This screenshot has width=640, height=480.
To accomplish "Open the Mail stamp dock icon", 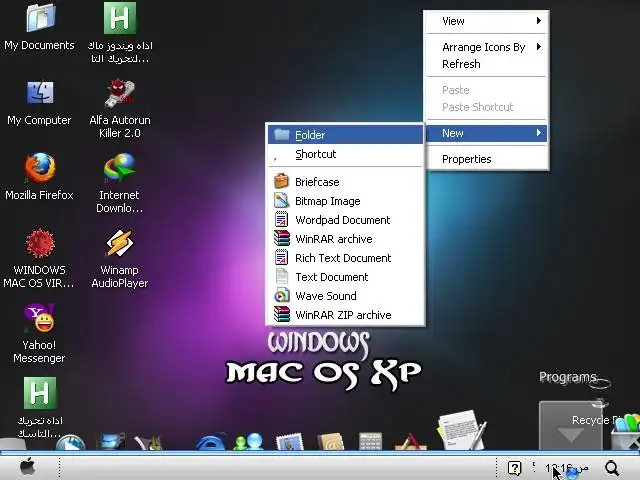I will click(x=289, y=442).
